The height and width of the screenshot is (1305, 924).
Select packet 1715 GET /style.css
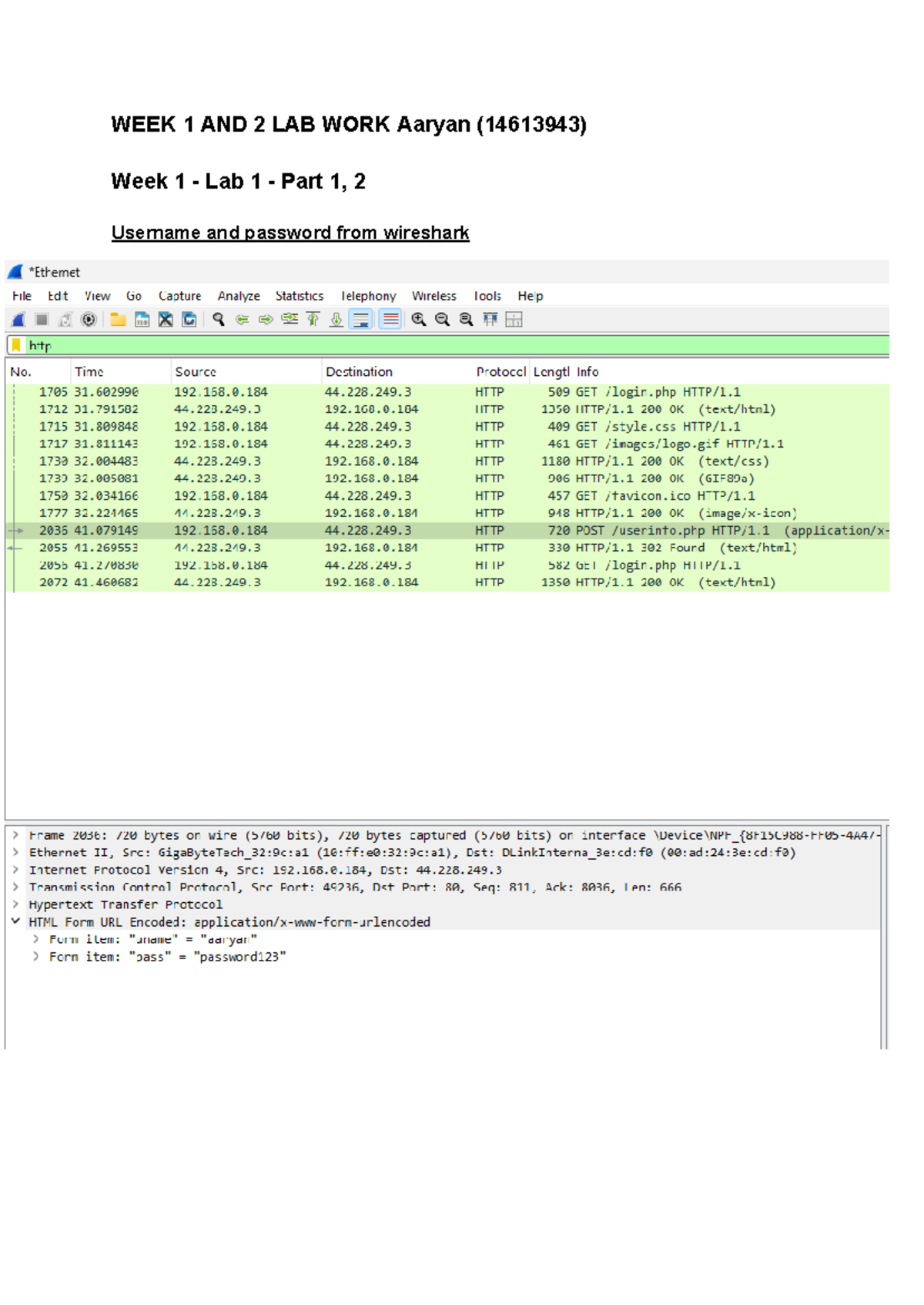[x=447, y=427]
